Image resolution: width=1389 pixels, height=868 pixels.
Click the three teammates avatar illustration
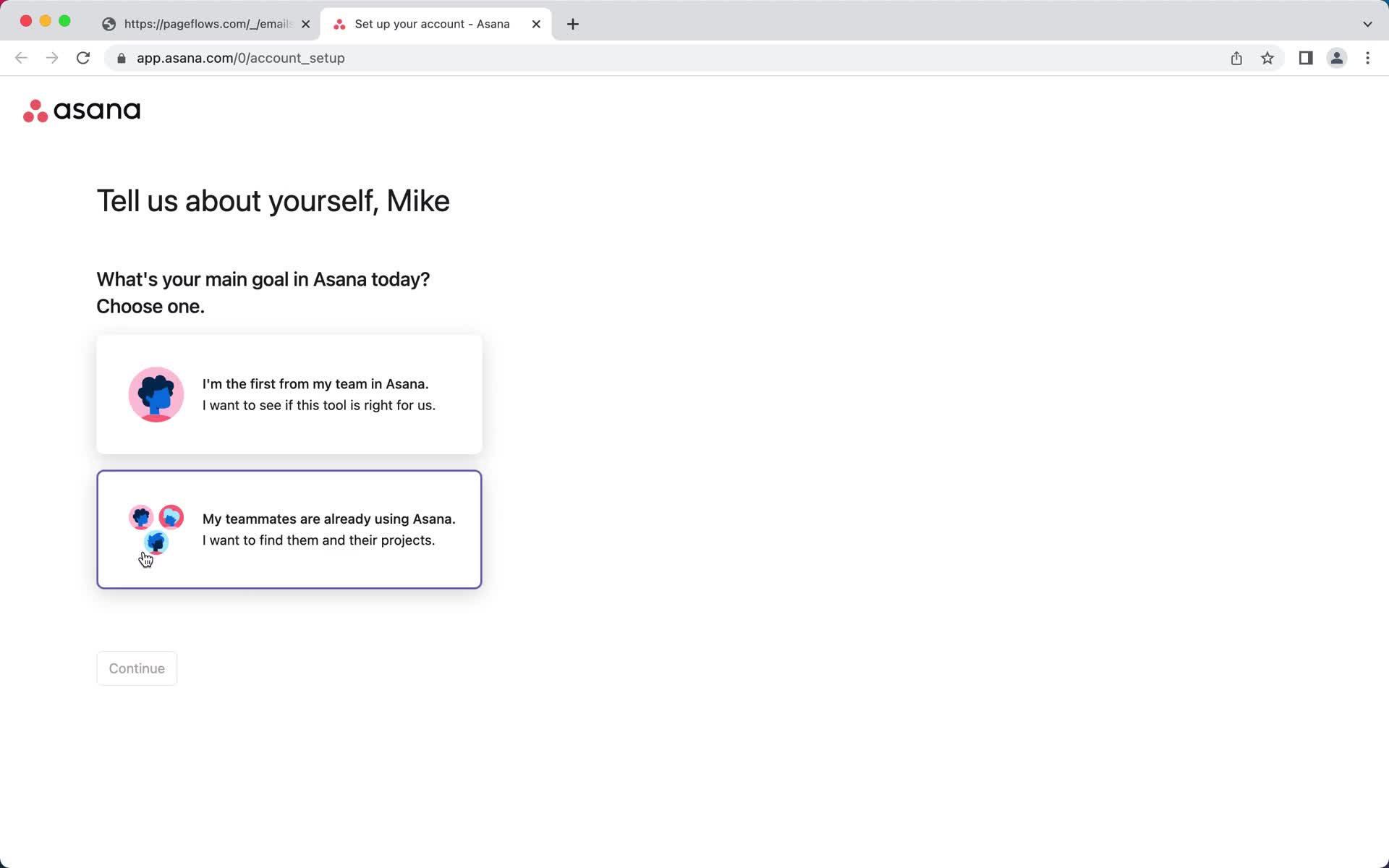[x=156, y=529]
